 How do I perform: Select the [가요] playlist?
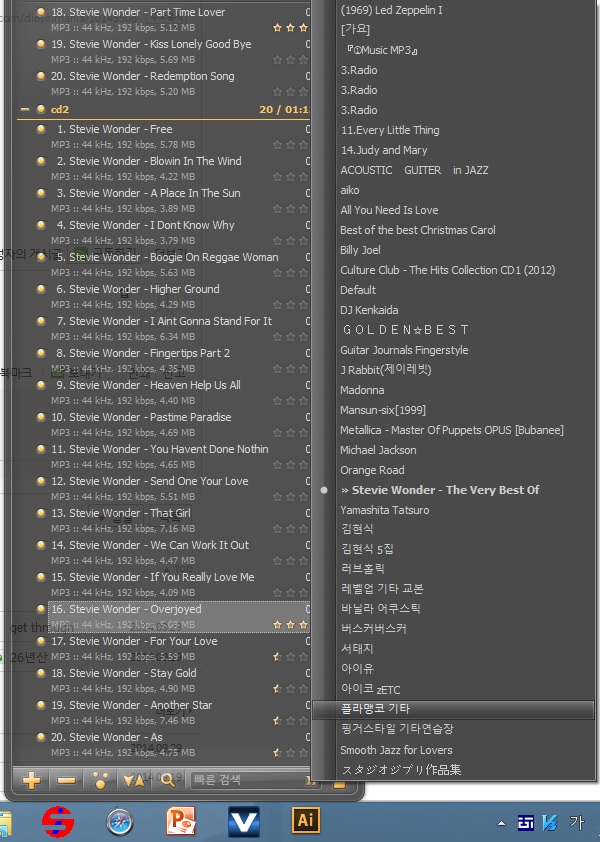(356, 29)
